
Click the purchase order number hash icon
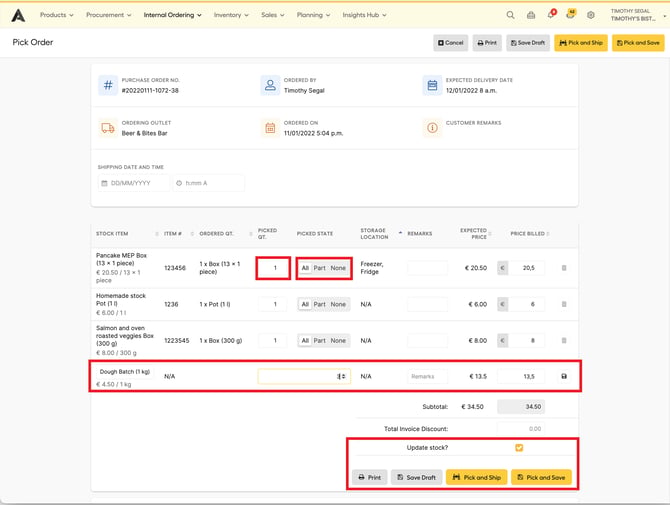108,85
